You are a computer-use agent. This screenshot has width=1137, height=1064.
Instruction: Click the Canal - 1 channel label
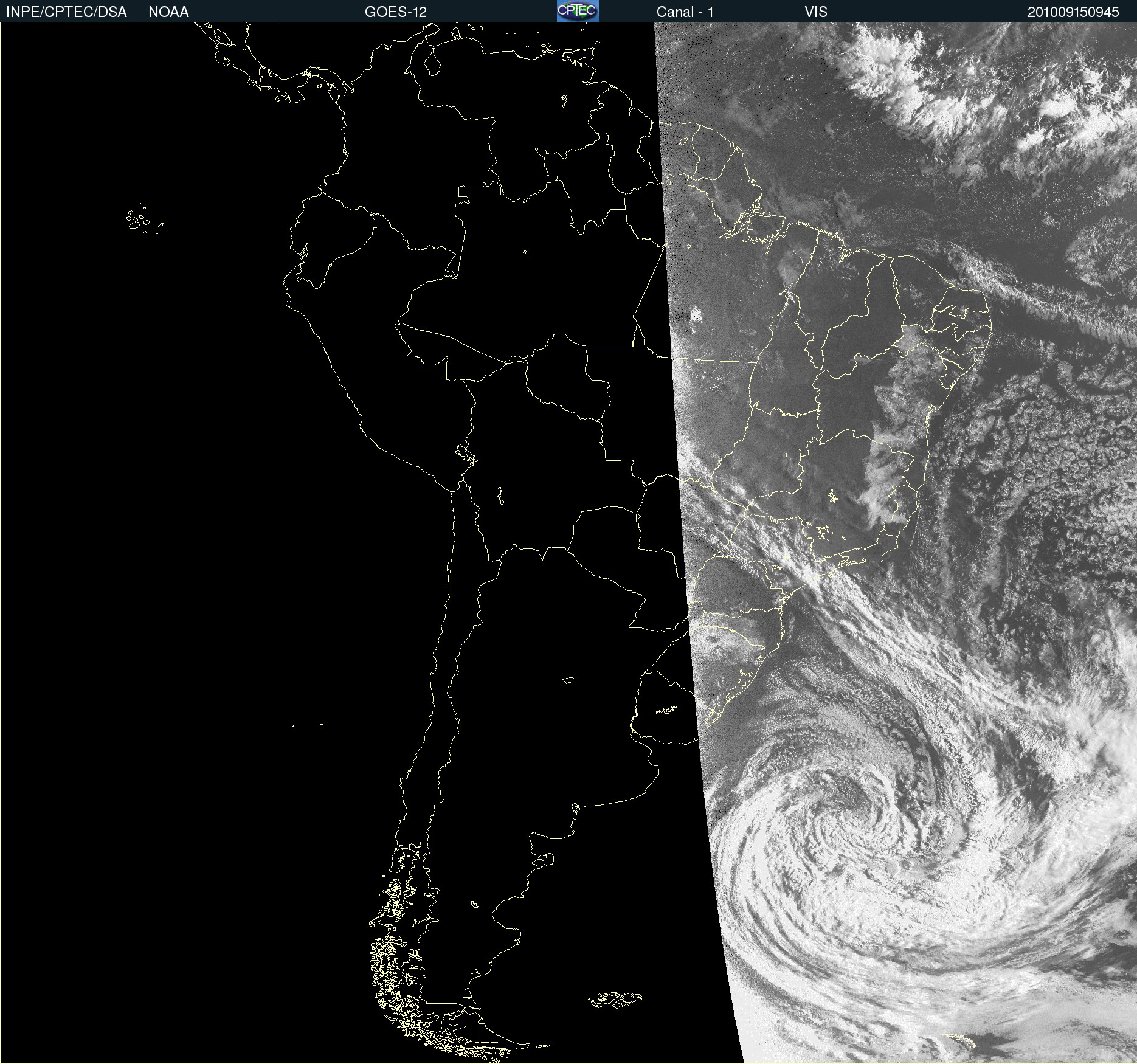tap(685, 12)
